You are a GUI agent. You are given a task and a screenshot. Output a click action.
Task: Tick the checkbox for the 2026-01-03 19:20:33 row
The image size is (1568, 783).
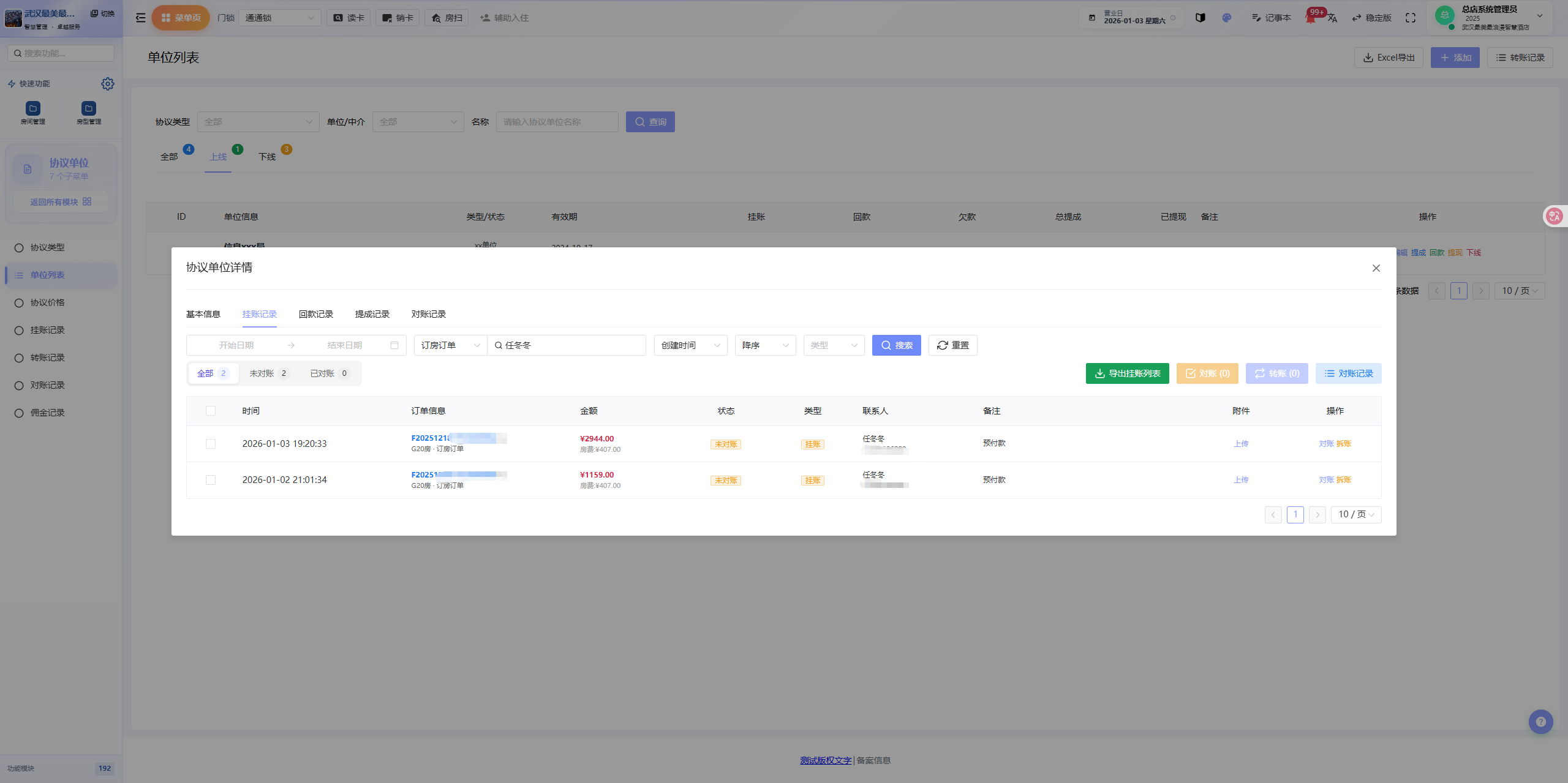211,444
